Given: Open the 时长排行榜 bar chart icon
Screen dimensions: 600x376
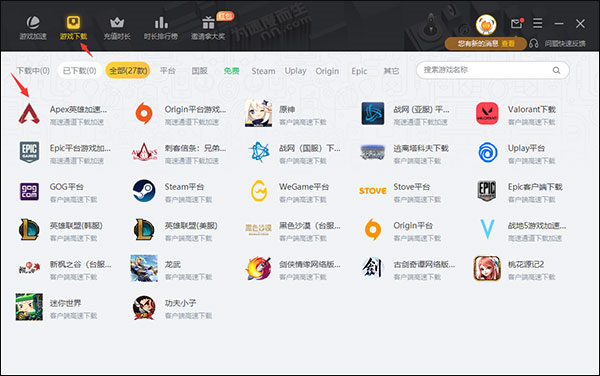Looking at the screenshot, I should point(161,23).
